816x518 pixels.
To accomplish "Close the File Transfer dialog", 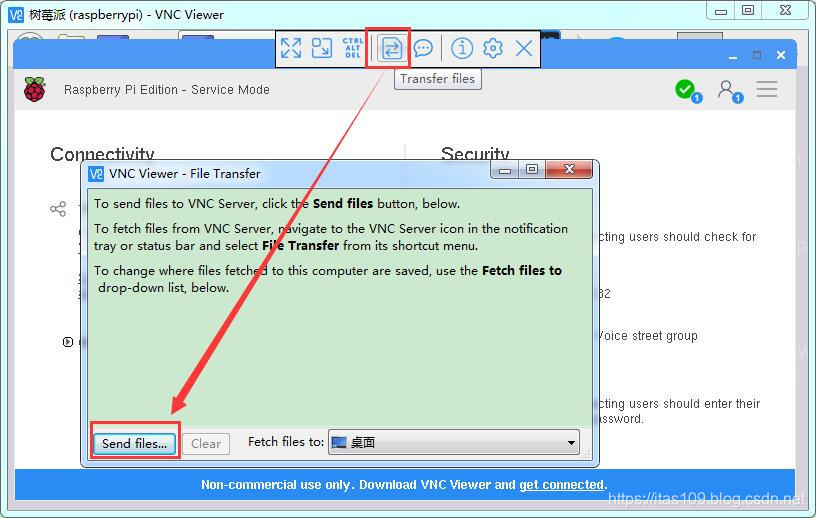I will point(569,170).
